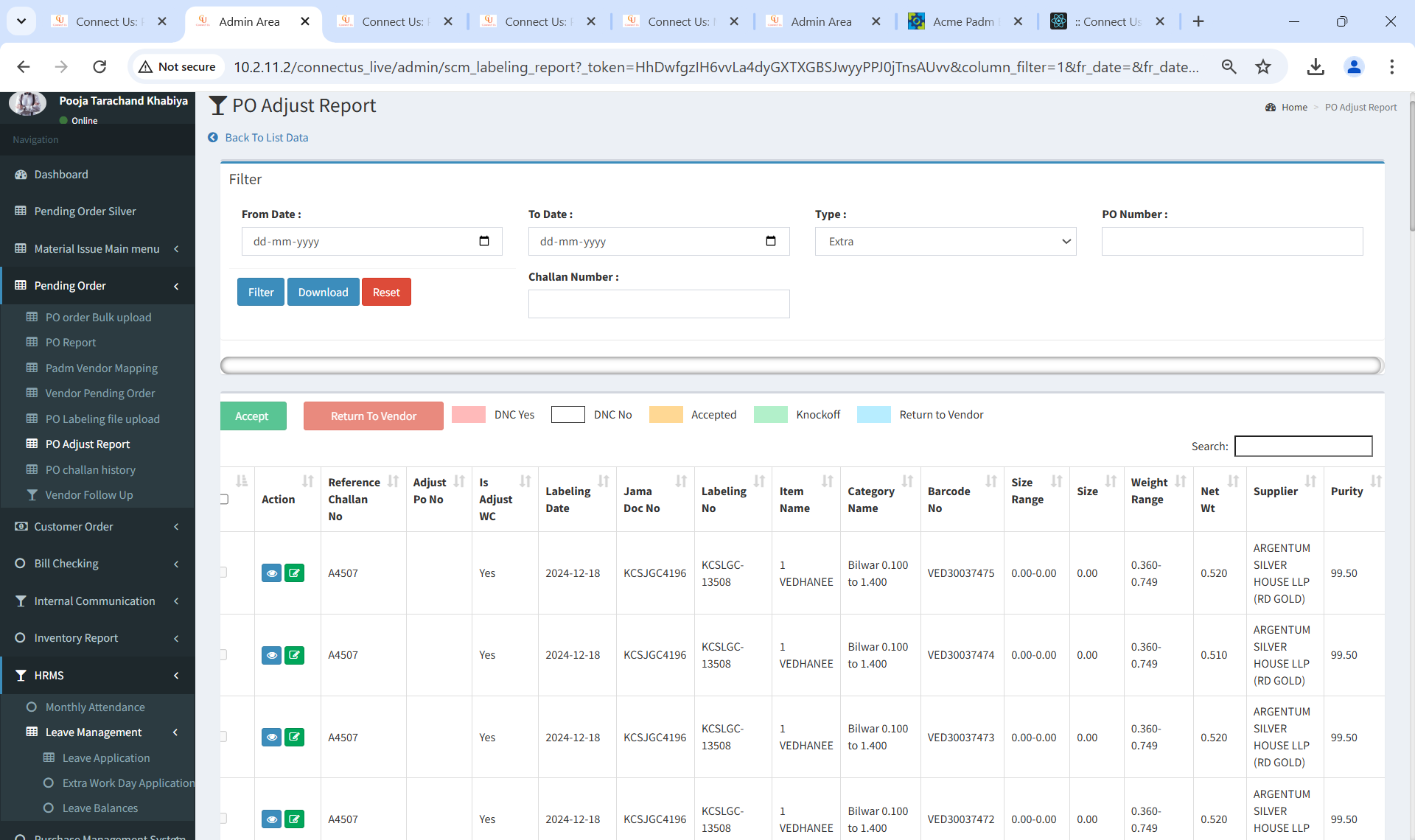Click the Download button
This screenshot has height=840, width=1415.
(323, 292)
